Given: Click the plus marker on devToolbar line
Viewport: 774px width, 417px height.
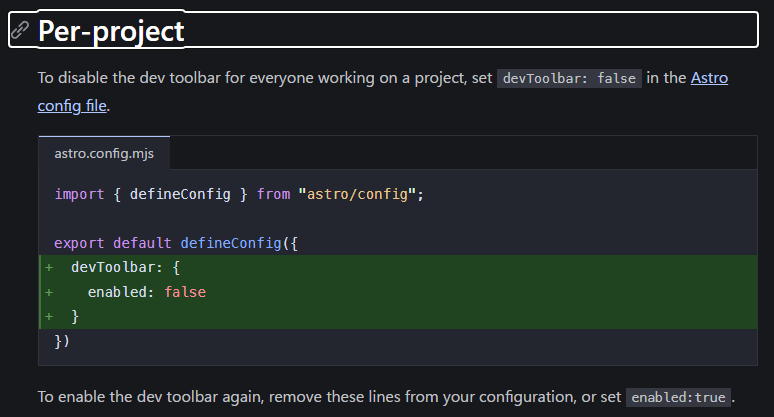Looking at the screenshot, I should click(x=49, y=267).
